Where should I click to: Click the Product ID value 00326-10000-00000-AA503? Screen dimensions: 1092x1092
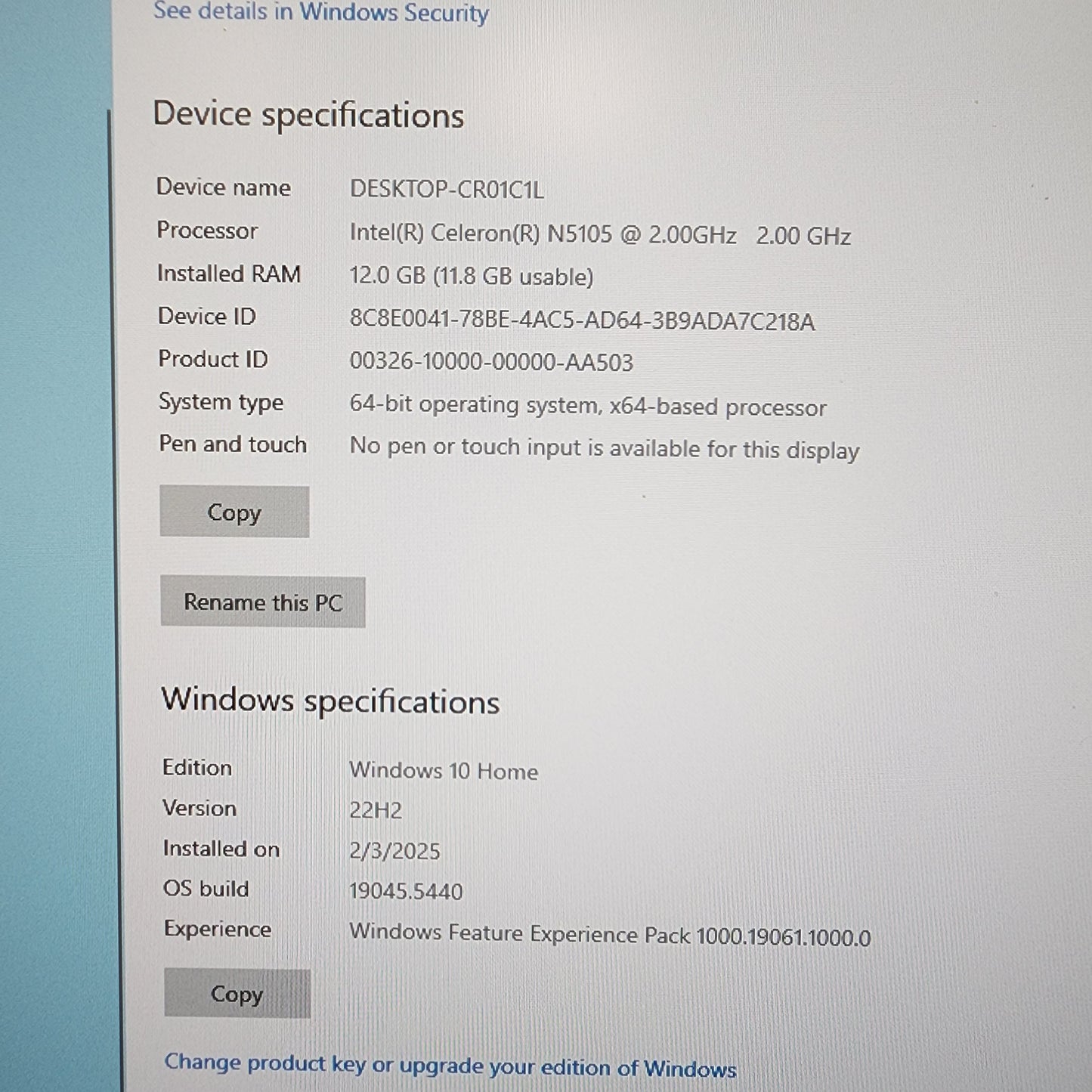pyautogui.click(x=491, y=362)
